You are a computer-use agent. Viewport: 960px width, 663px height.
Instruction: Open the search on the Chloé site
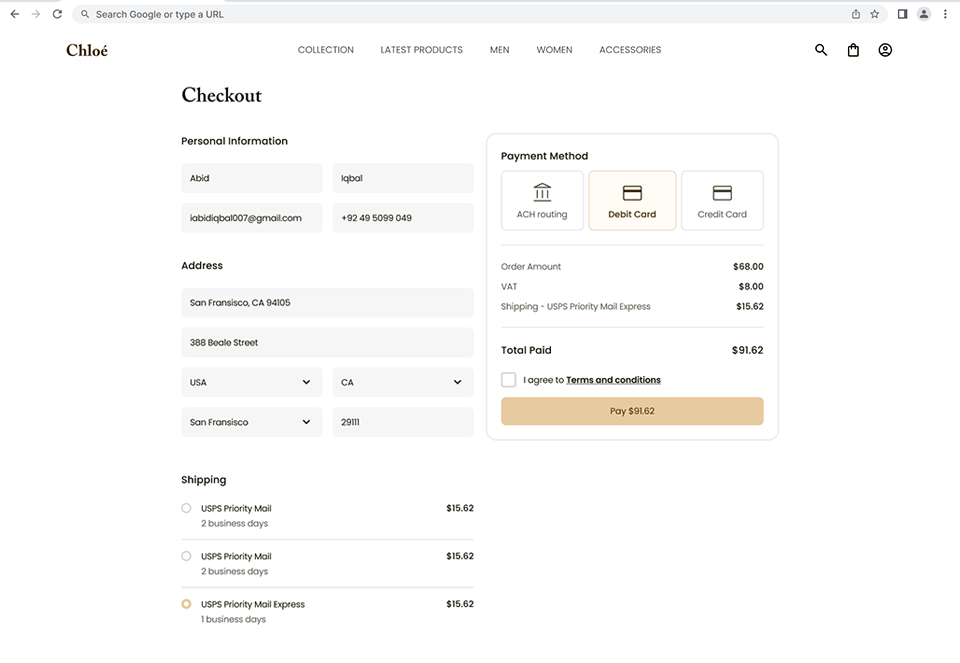tap(820, 49)
